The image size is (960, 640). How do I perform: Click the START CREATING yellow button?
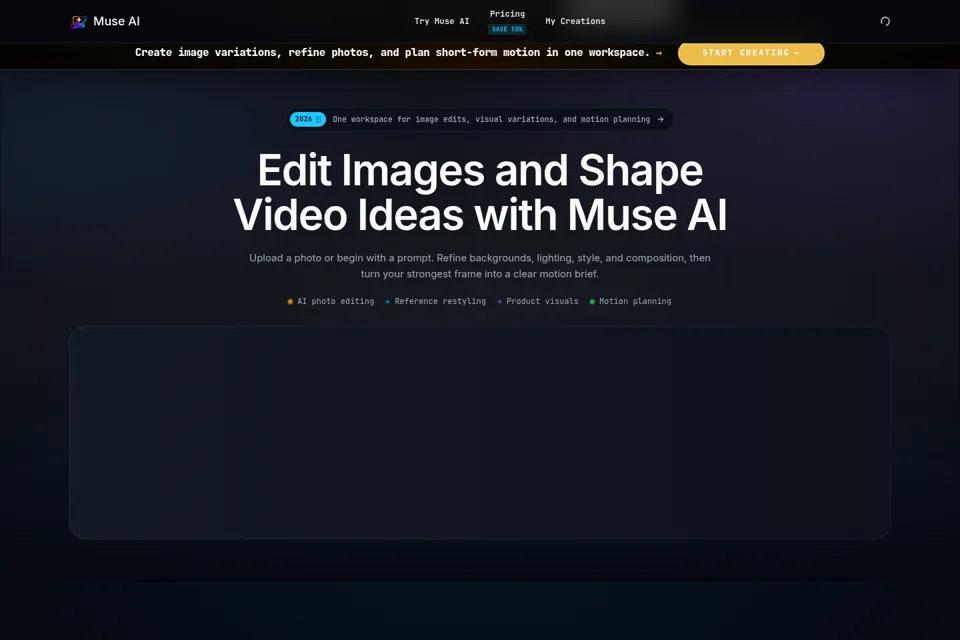pos(751,53)
